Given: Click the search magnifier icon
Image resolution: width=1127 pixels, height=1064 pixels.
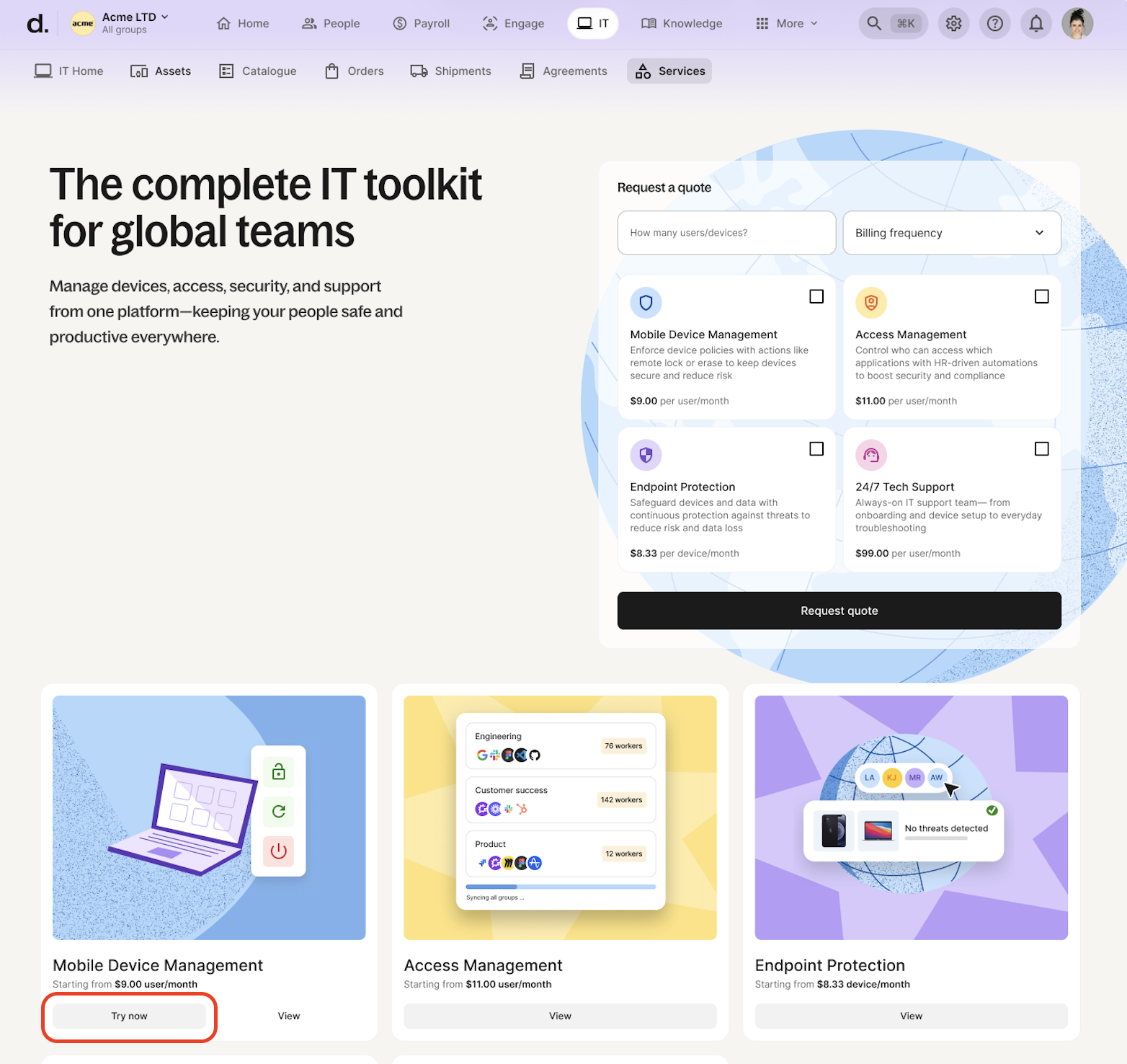Looking at the screenshot, I should coord(874,24).
